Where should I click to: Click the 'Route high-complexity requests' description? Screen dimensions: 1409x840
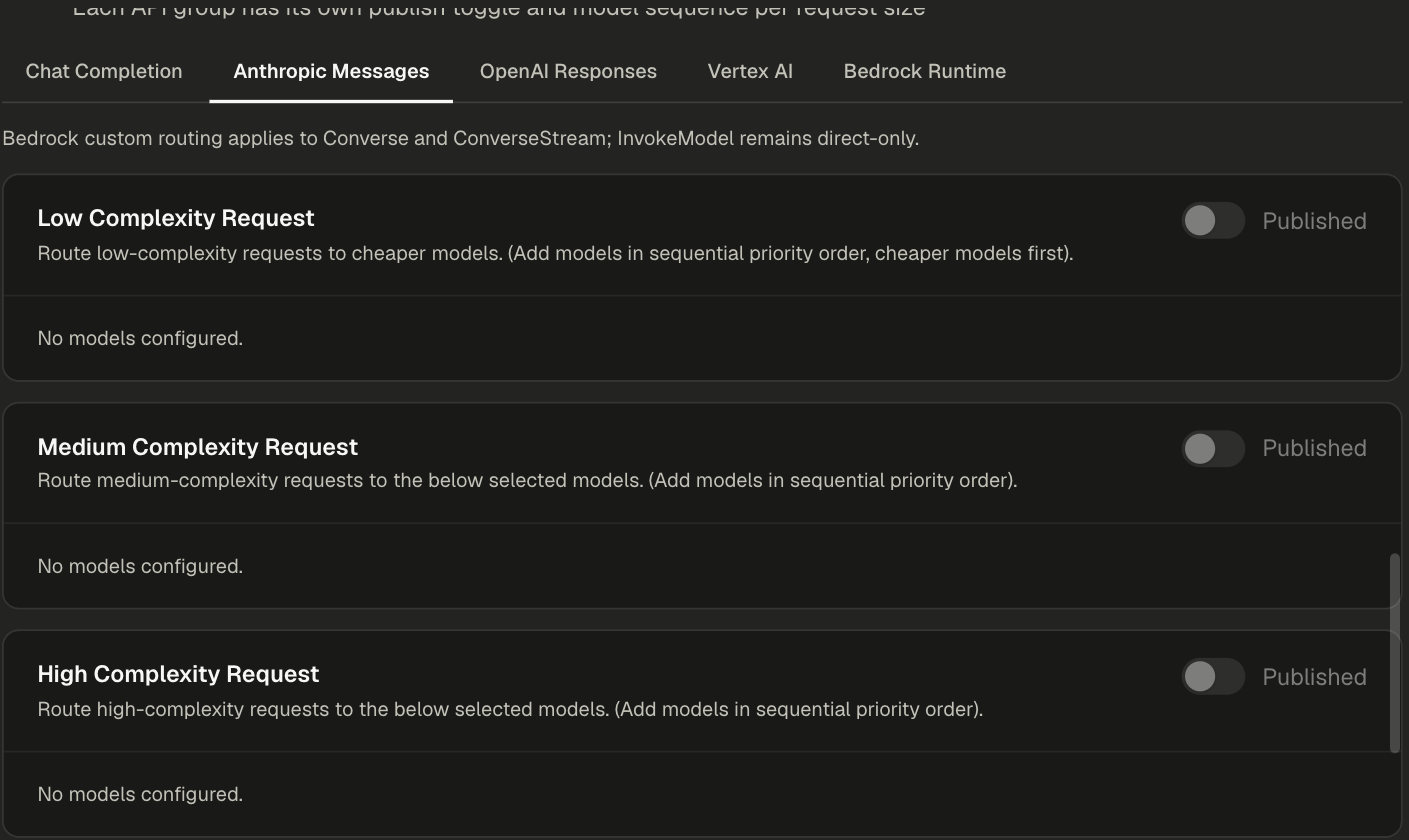click(x=510, y=709)
